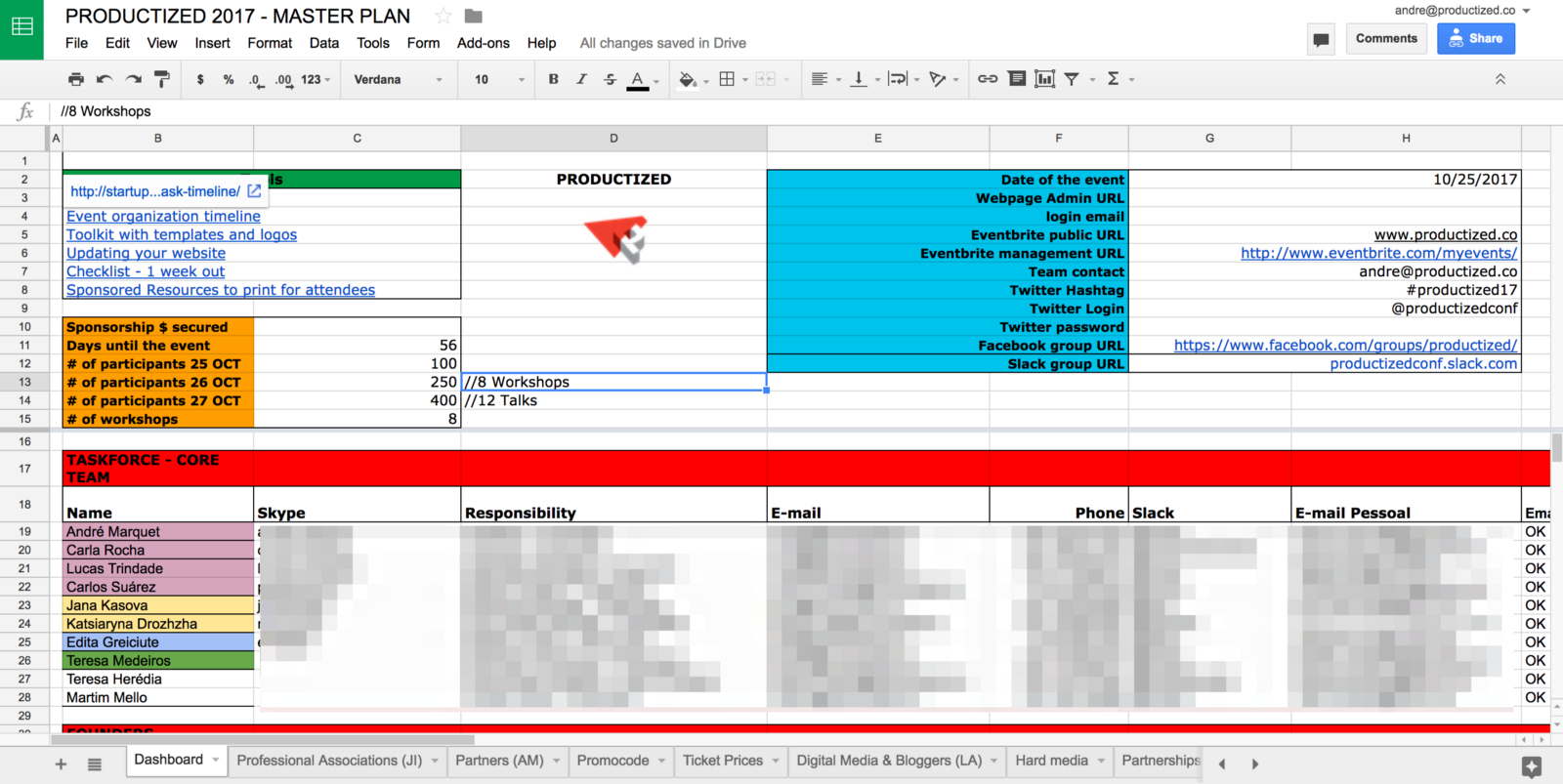The image size is (1563, 784).
Task: Select the Paint format tool
Action: pyautogui.click(x=162, y=79)
